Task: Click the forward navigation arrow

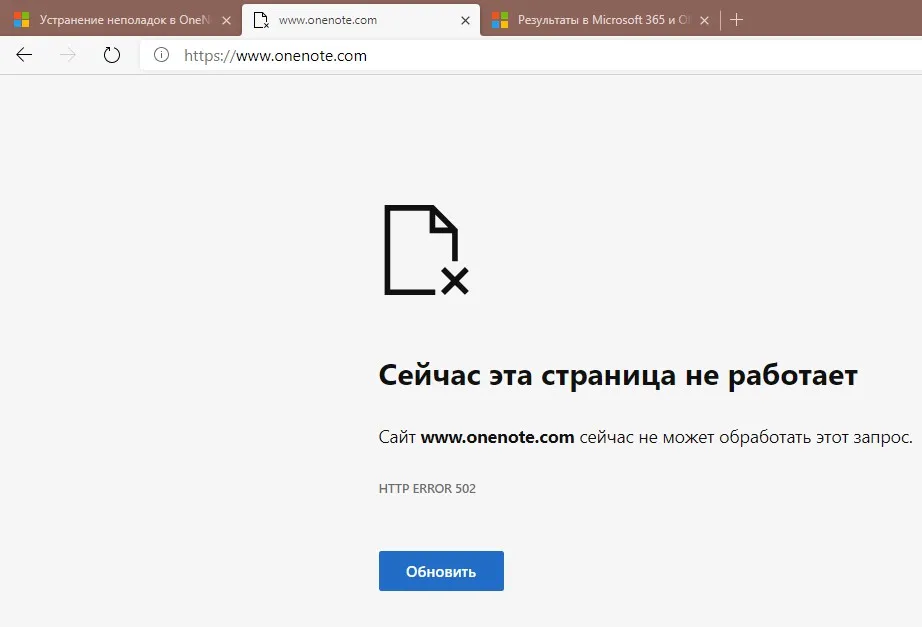Action: [x=68, y=55]
